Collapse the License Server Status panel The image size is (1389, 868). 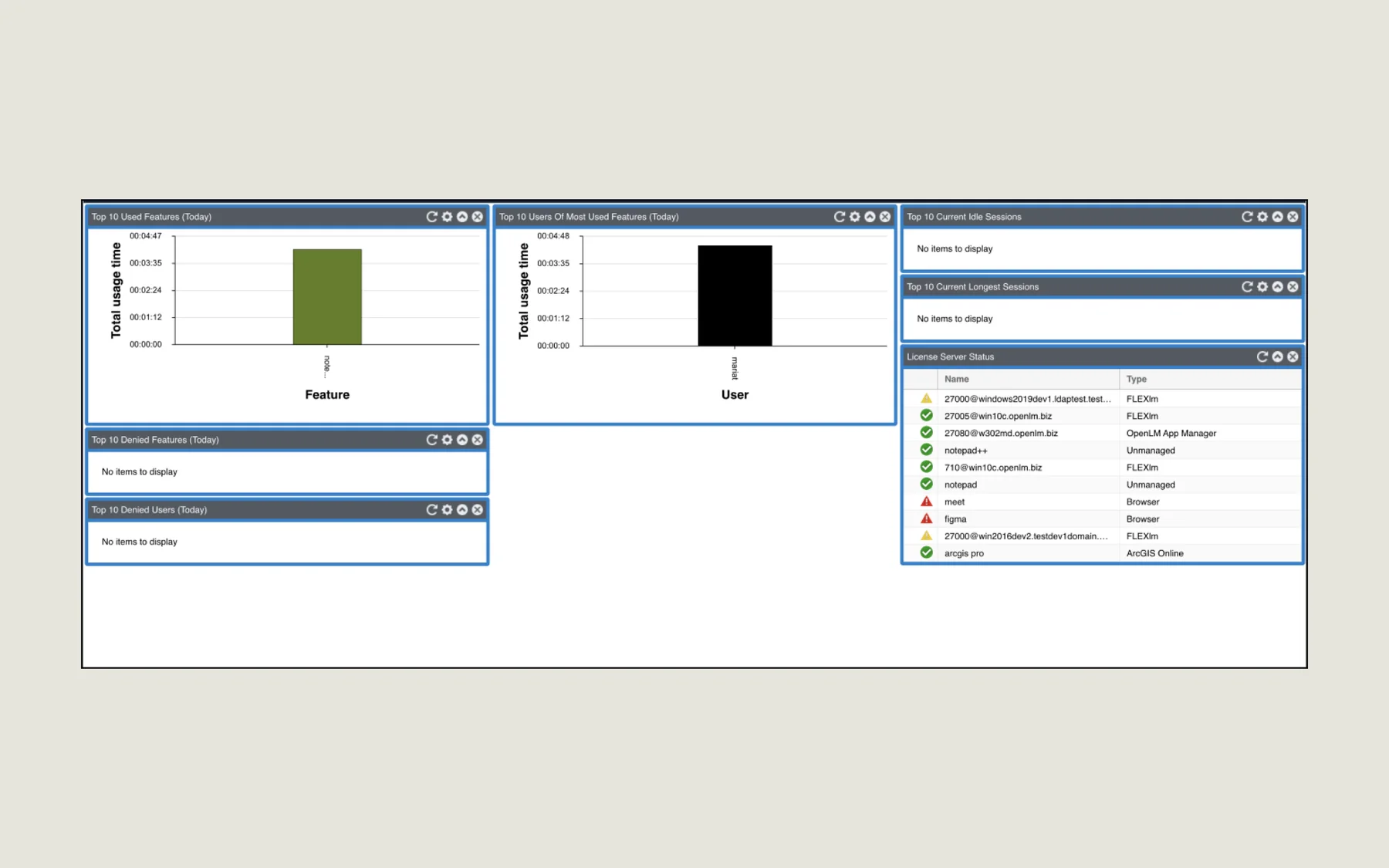click(1278, 356)
